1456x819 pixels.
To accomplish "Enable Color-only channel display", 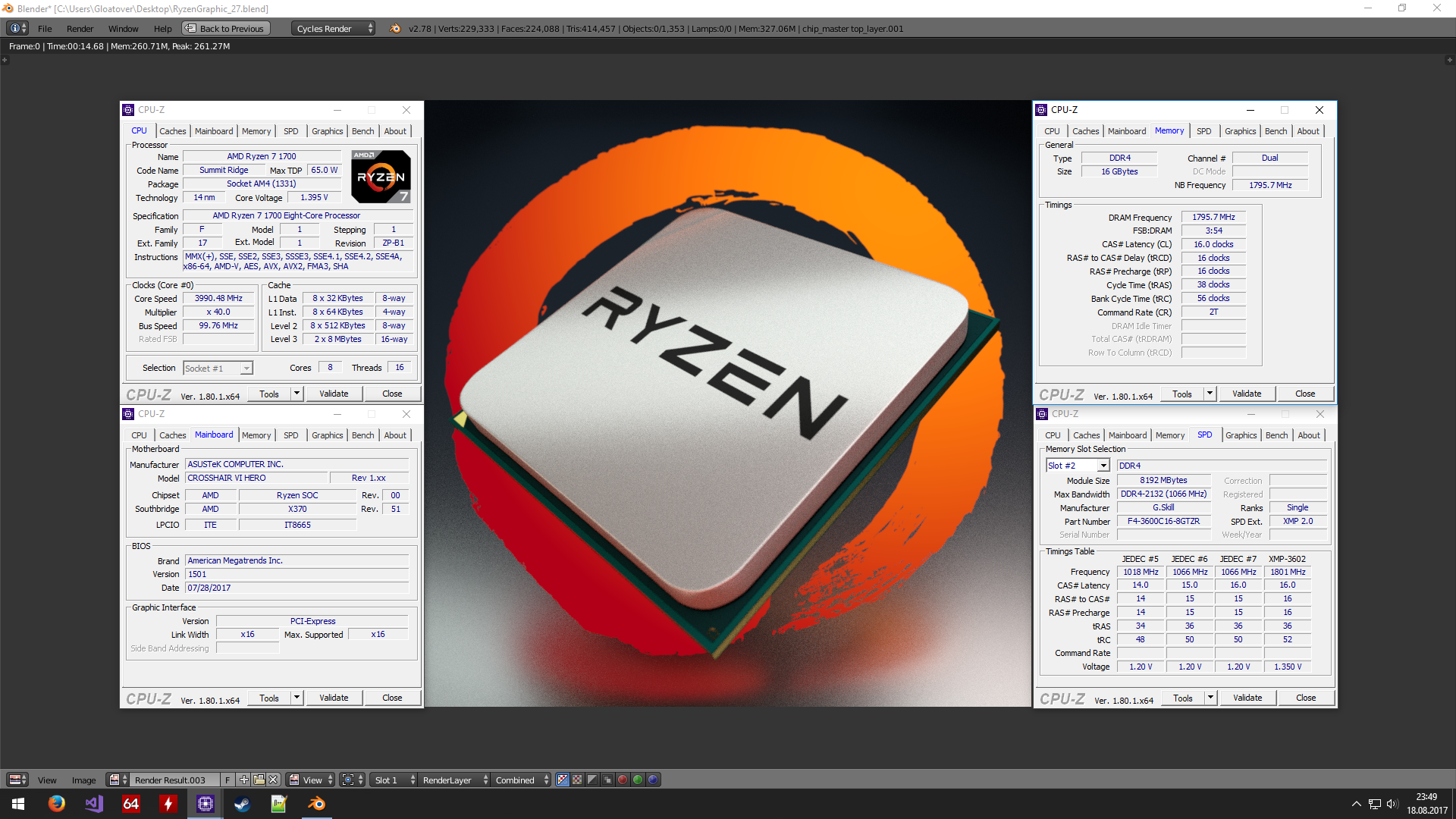I will 577,780.
